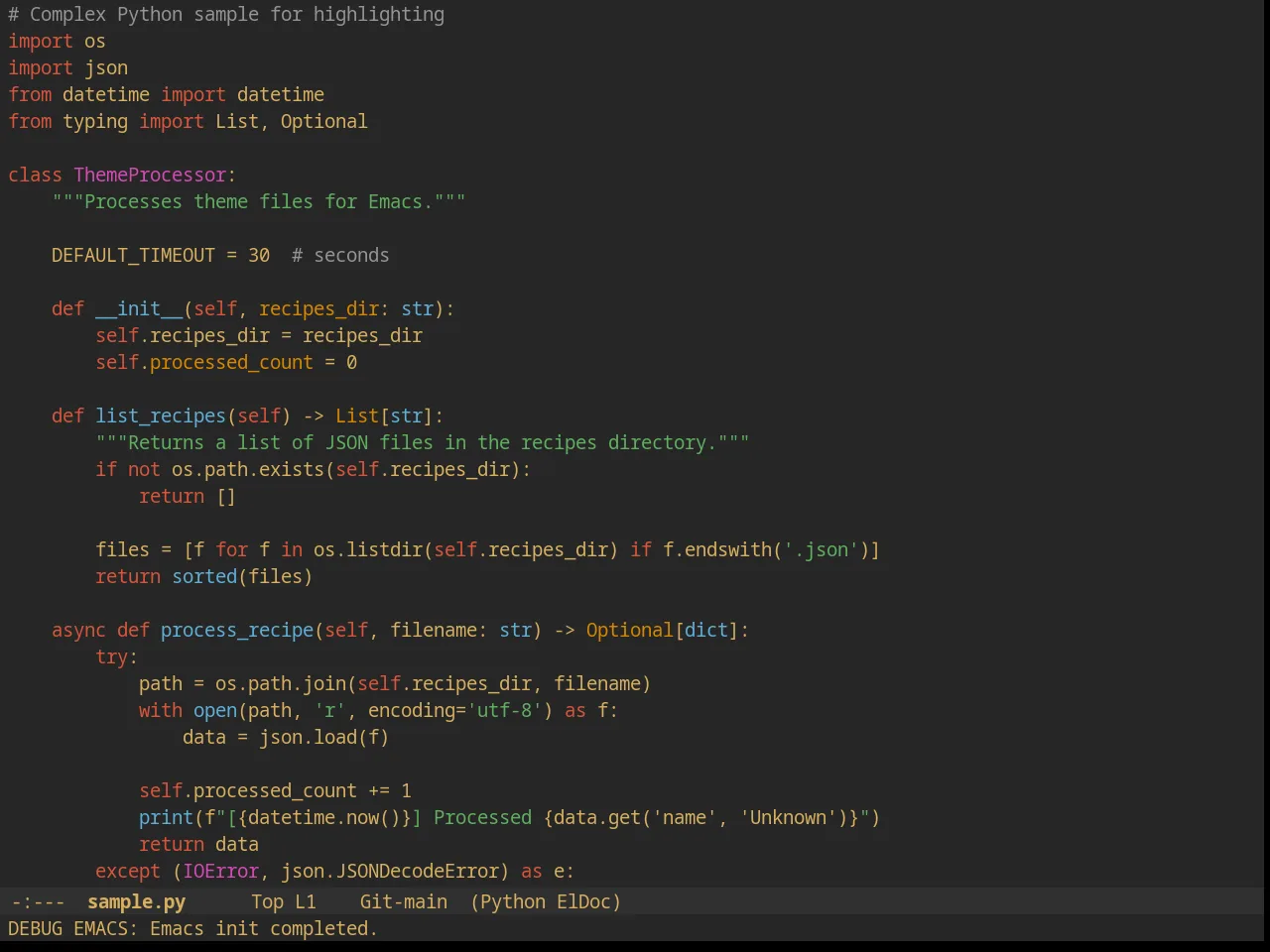Click the number 30 value

[259, 256]
